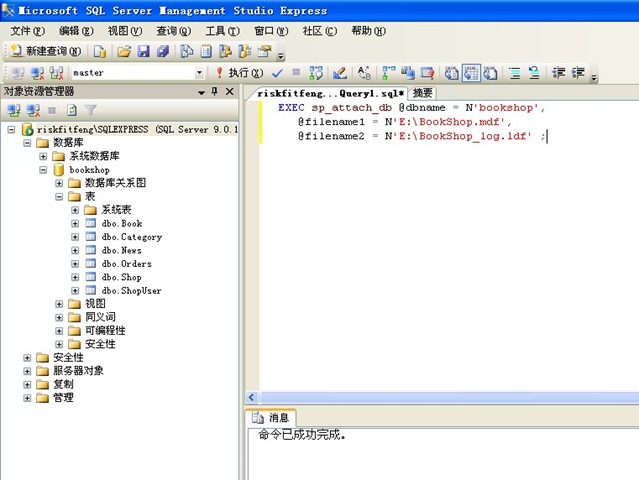
Task: Click the Comment out lines icon
Action: point(515,73)
